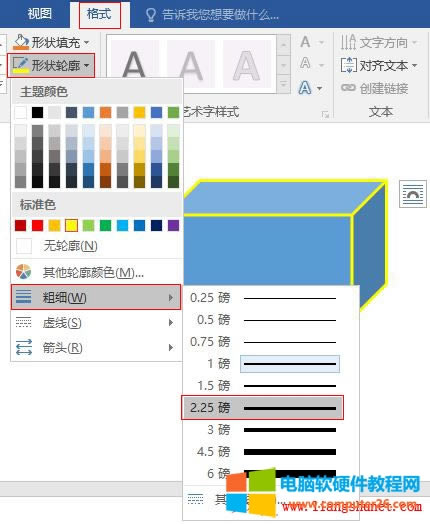430x524 pixels.
Task: Click the Text Fill A icon
Action: (x=305, y=42)
